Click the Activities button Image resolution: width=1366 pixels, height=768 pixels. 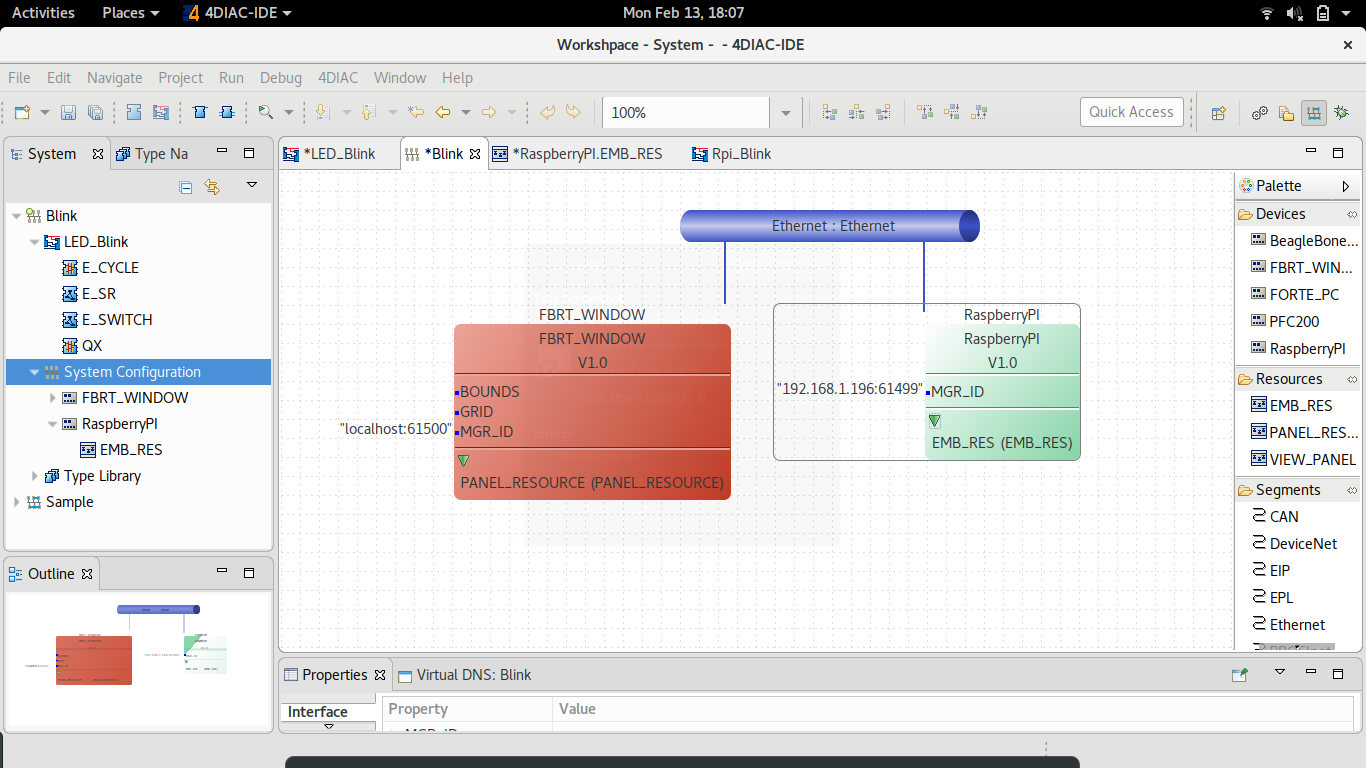[x=43, y=13]
